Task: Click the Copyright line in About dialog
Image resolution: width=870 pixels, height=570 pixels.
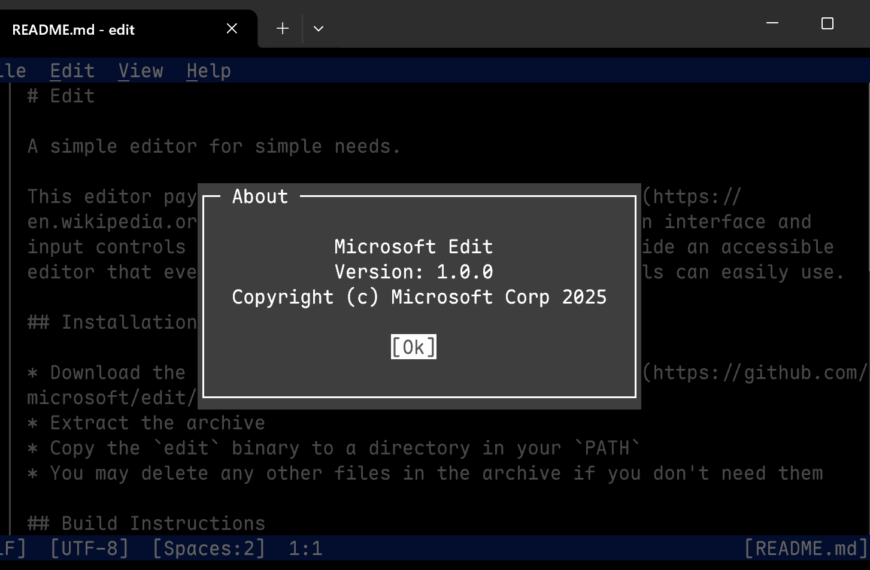Action: pos(419,297)
